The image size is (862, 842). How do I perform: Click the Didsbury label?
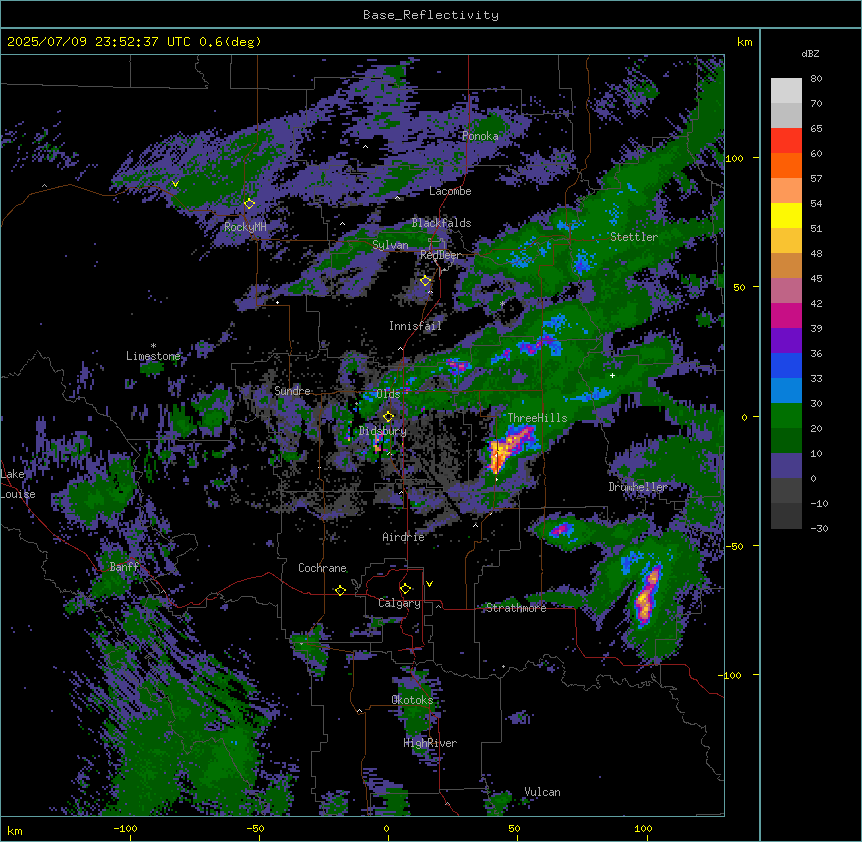click(383, 431)
